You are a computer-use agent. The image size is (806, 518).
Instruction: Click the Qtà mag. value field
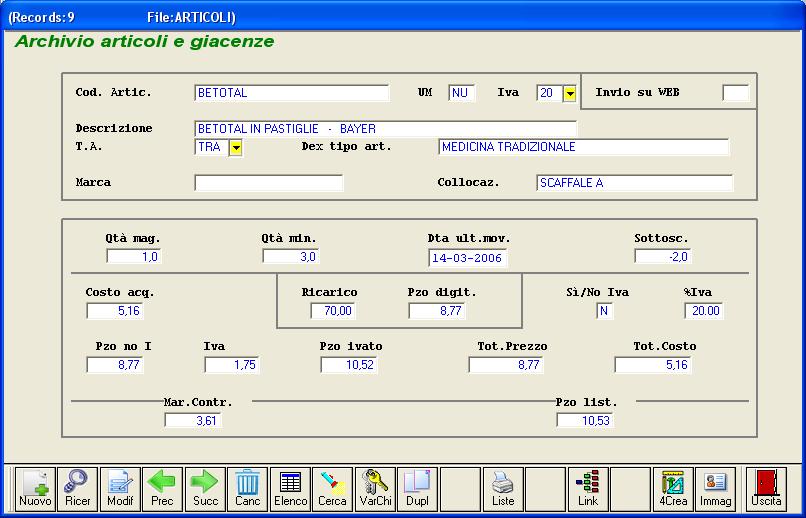[134, 256]
